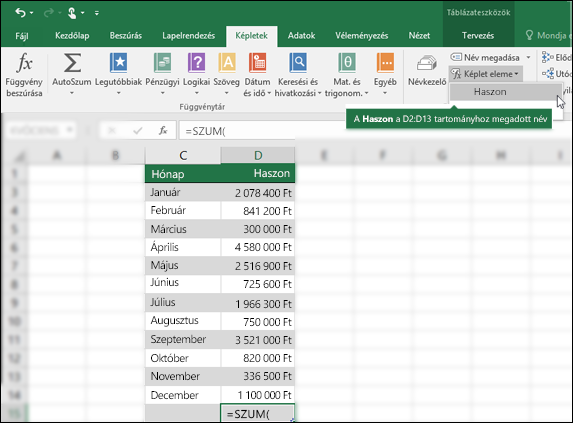Open the Pénzügyi functions icon
This screenshot has width=573, height=423.
162,63
